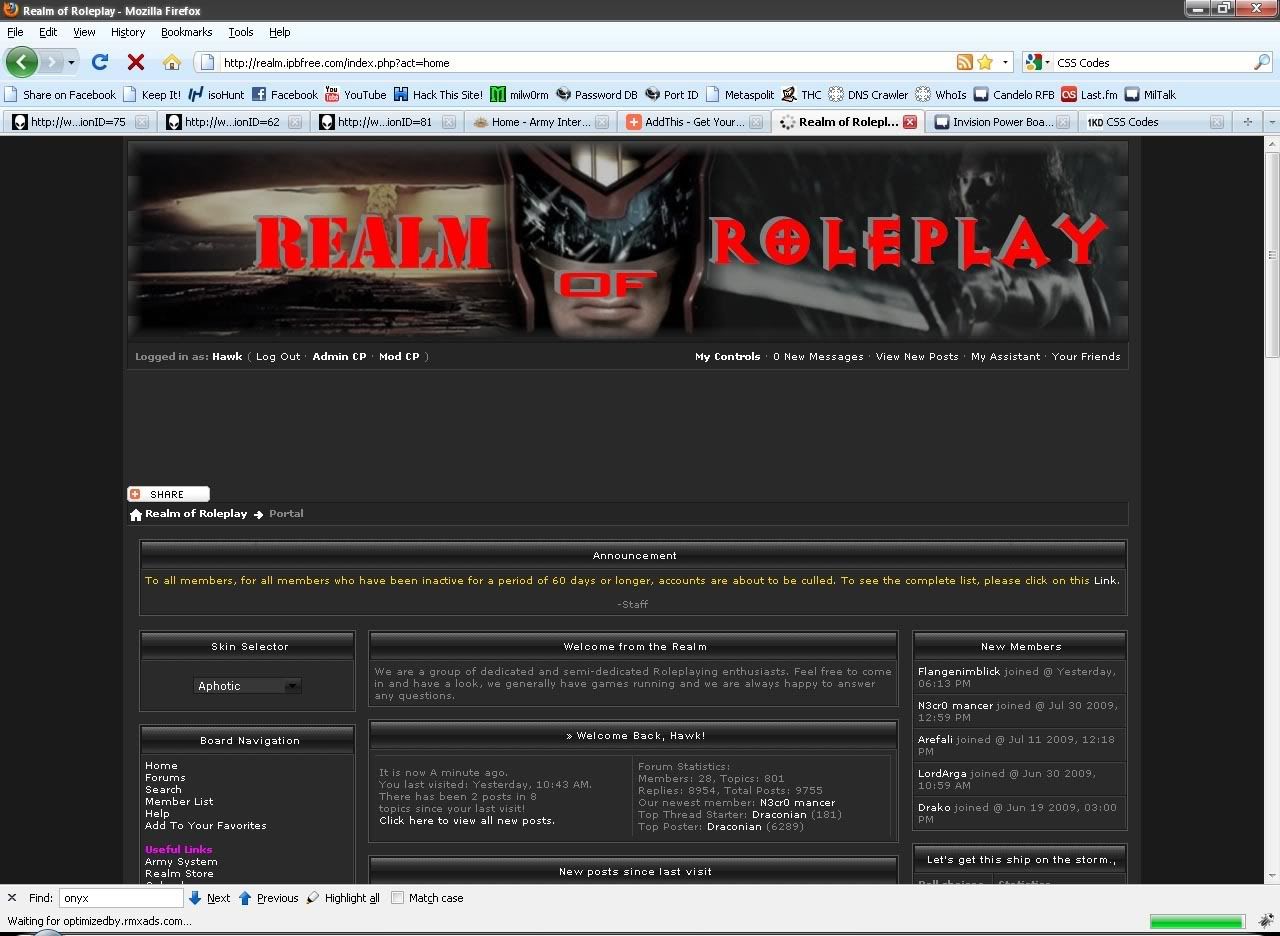Find next match with the Next arrow
The width and height of the screenshot is (1280, 936).
pos(209,898)
